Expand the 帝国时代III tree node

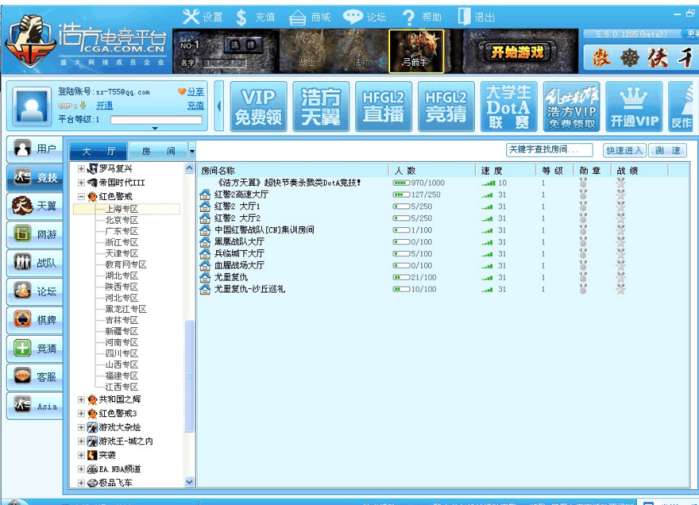pyautogui.click(x=81, y=182)
